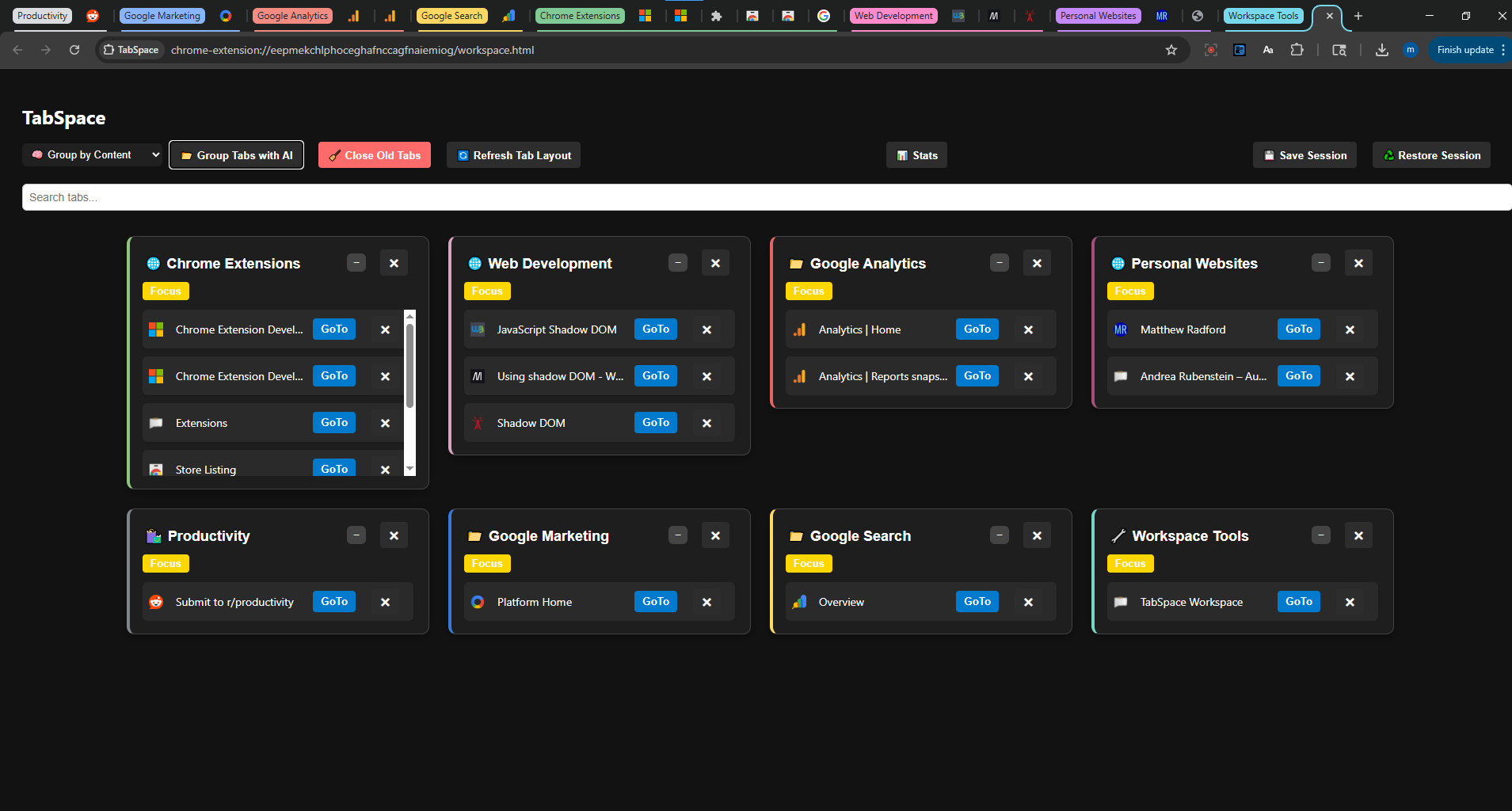Toggle Focus on Personal Websites group

[1130, 291]
